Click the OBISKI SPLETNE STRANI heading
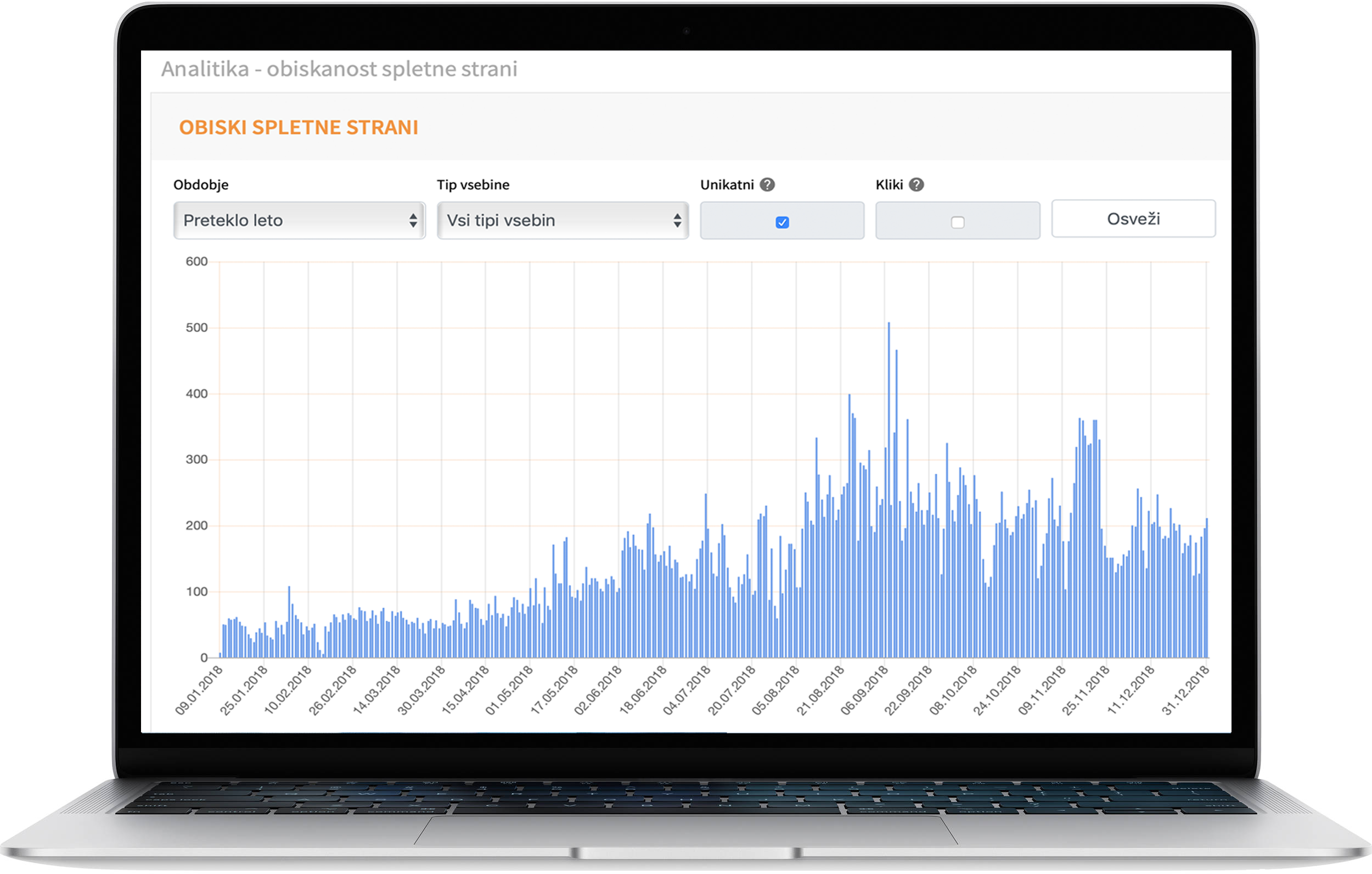The height and width of the screenshot is (874, 1372). 298,128
